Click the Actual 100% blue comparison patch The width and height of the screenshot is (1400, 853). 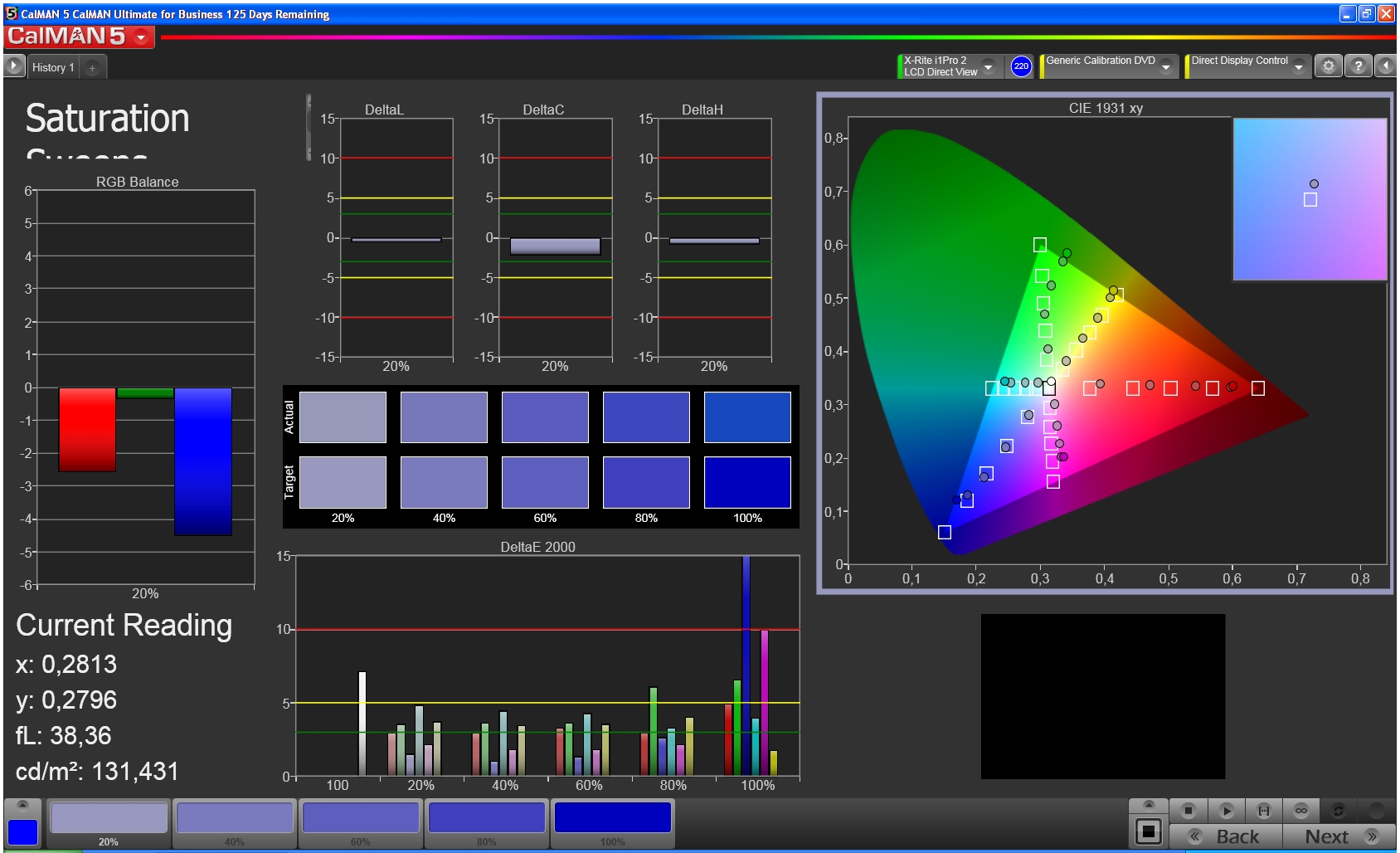point(747,417)
